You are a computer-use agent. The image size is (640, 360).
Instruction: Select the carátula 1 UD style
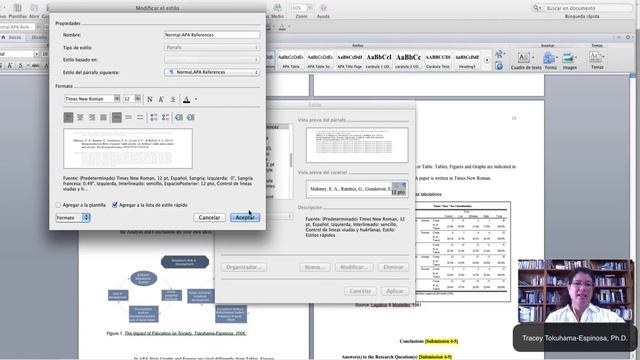pyautogui.click(x=379, y=60)
